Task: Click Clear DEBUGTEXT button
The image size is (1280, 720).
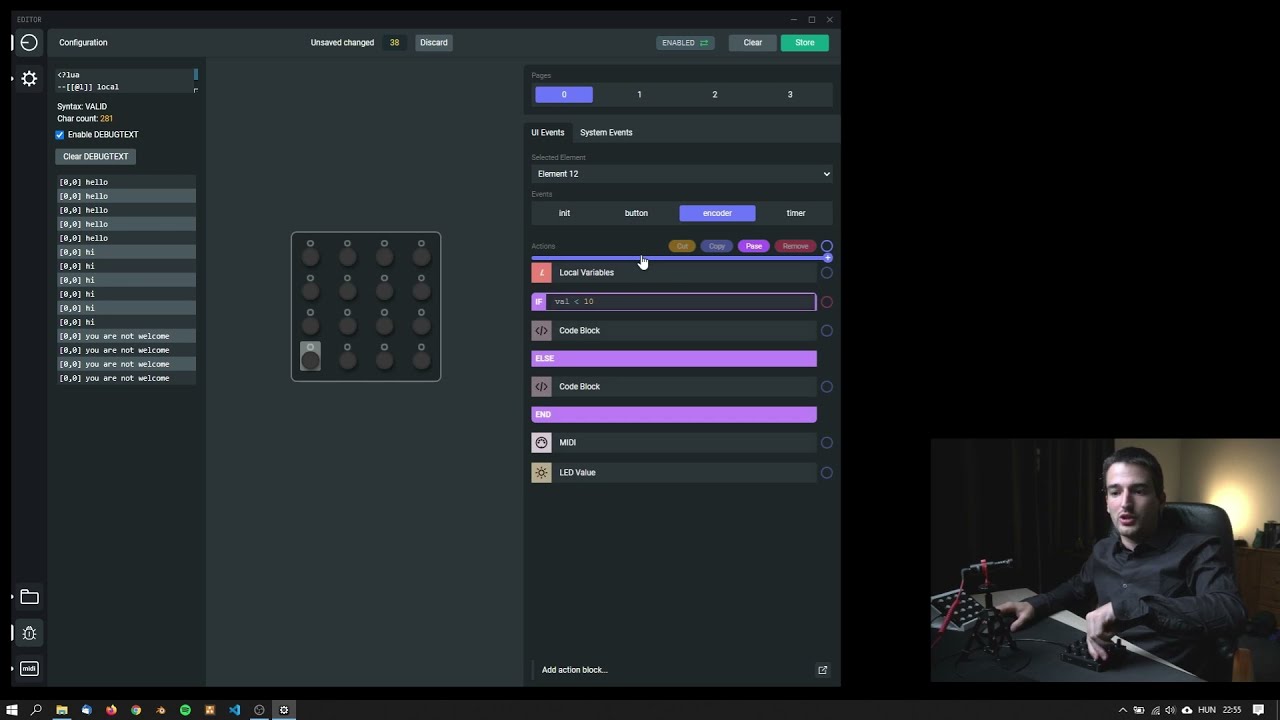Action: (96, 156)
